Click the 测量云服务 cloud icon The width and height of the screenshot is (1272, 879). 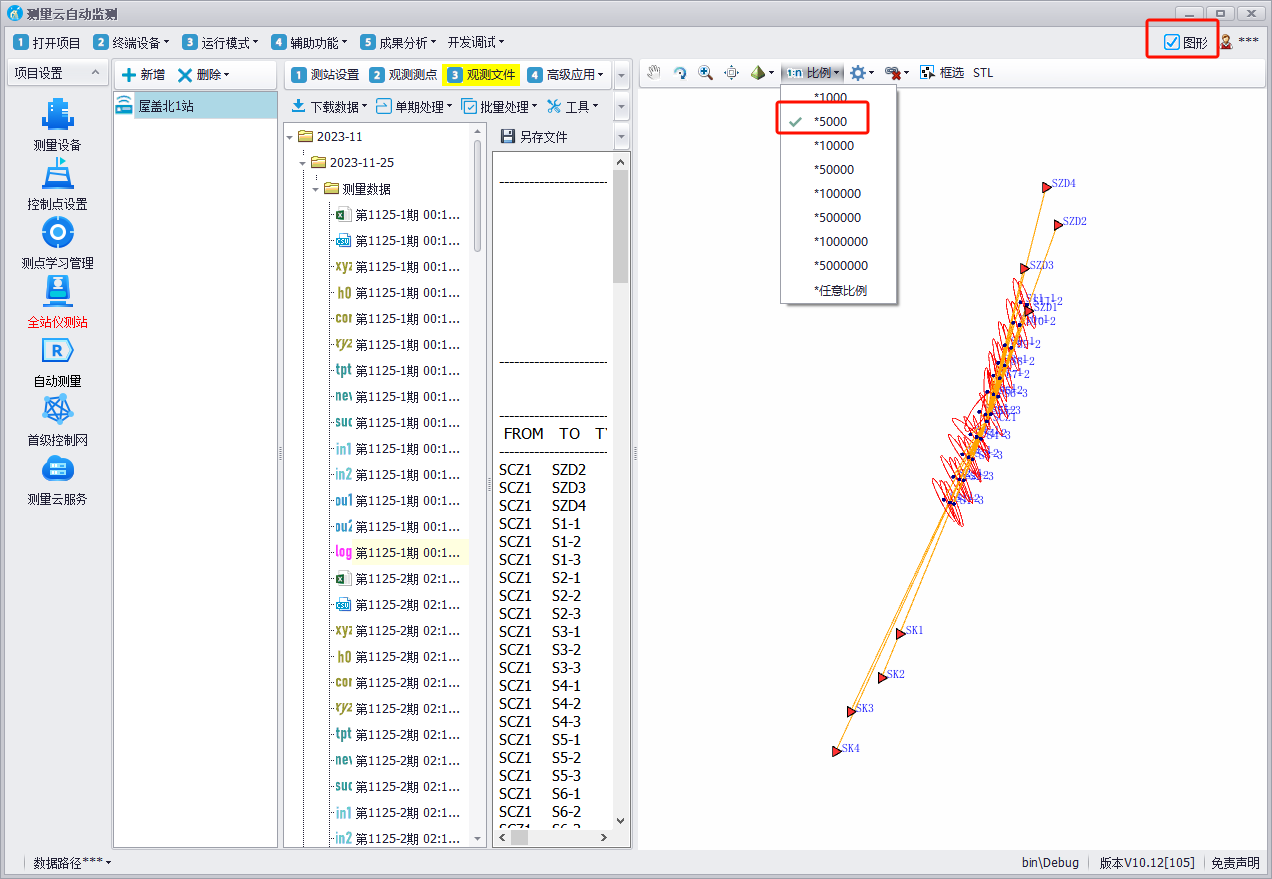57,480
